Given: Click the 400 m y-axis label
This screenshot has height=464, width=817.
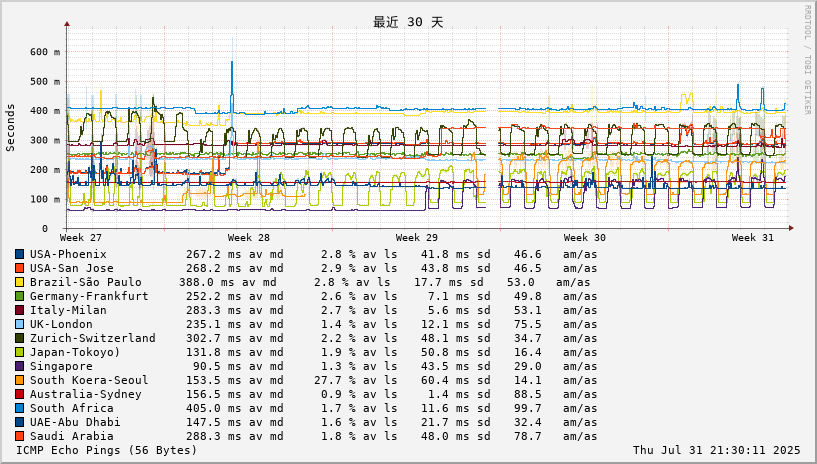Looking at the screenshot, I should (45, 111).
